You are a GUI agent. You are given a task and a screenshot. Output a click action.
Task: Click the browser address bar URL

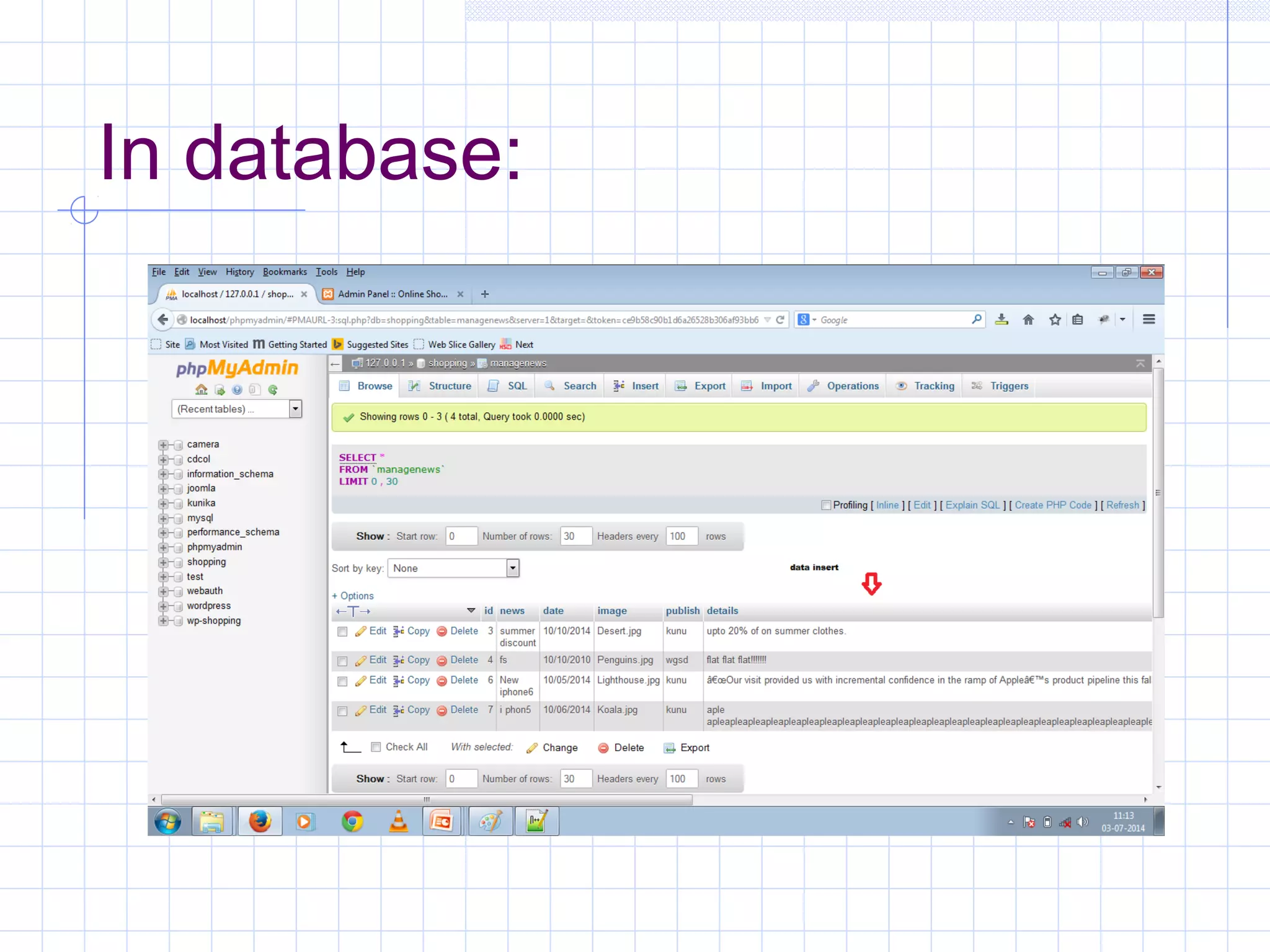[474, 320]
